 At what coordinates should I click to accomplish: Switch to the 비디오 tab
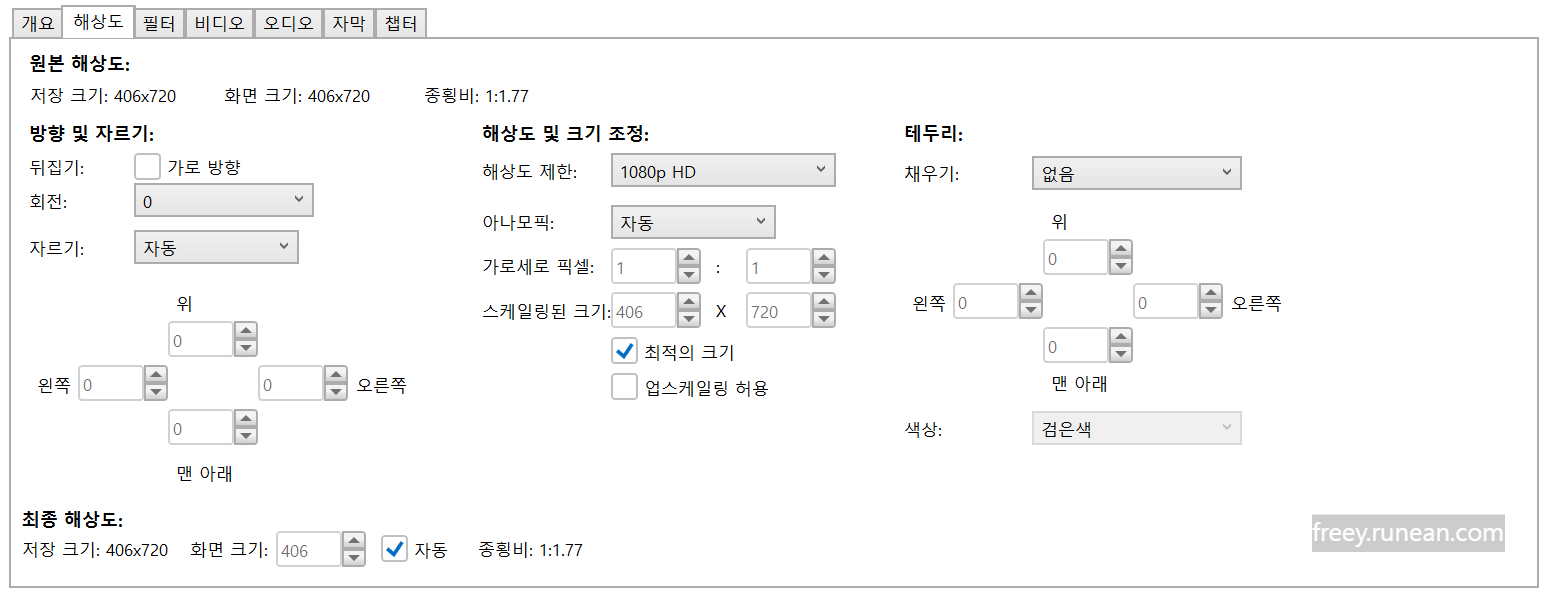pyautogui.click(x=218, y=22)
